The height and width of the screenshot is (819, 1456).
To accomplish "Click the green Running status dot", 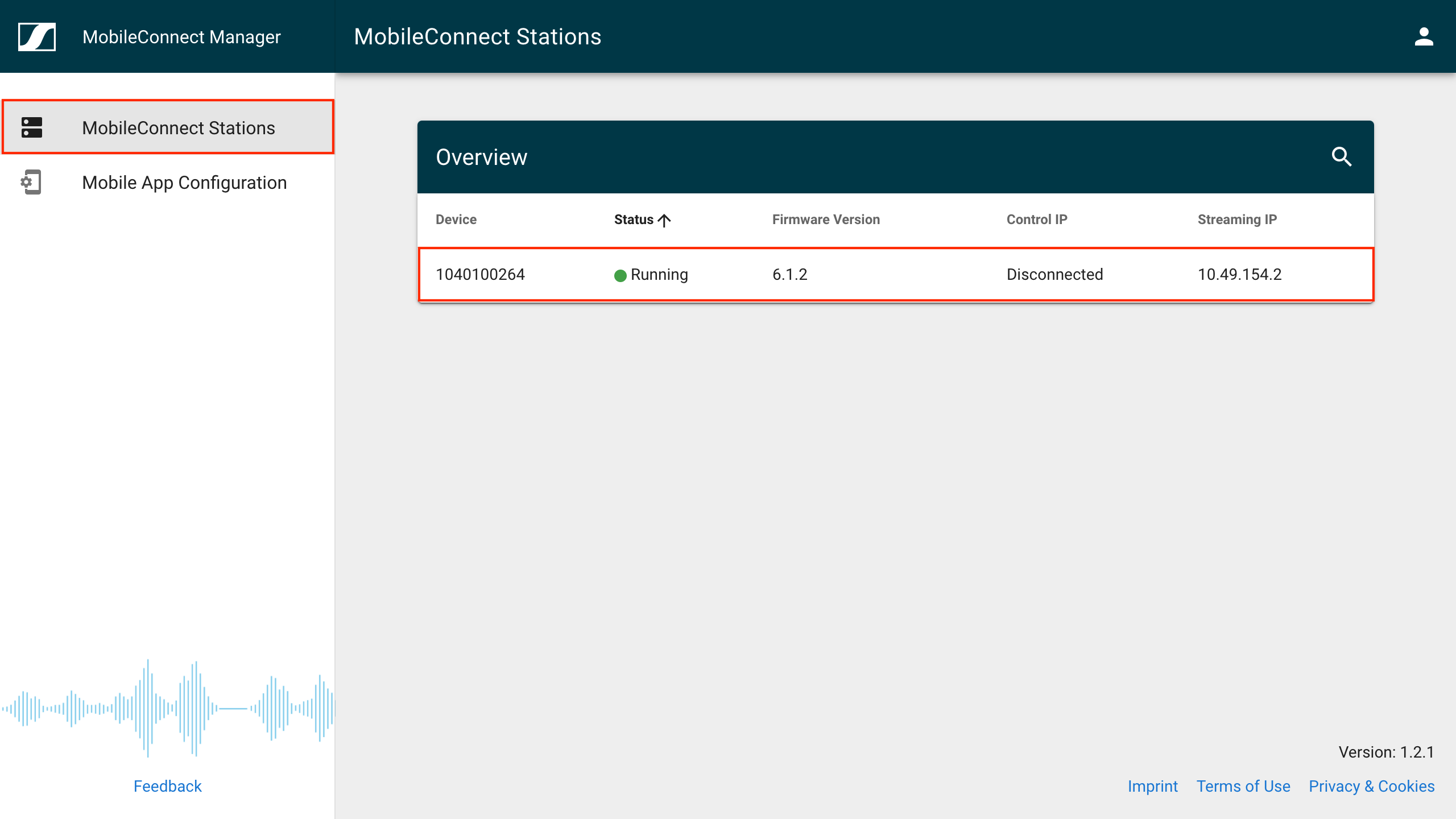I will [621, 275].
